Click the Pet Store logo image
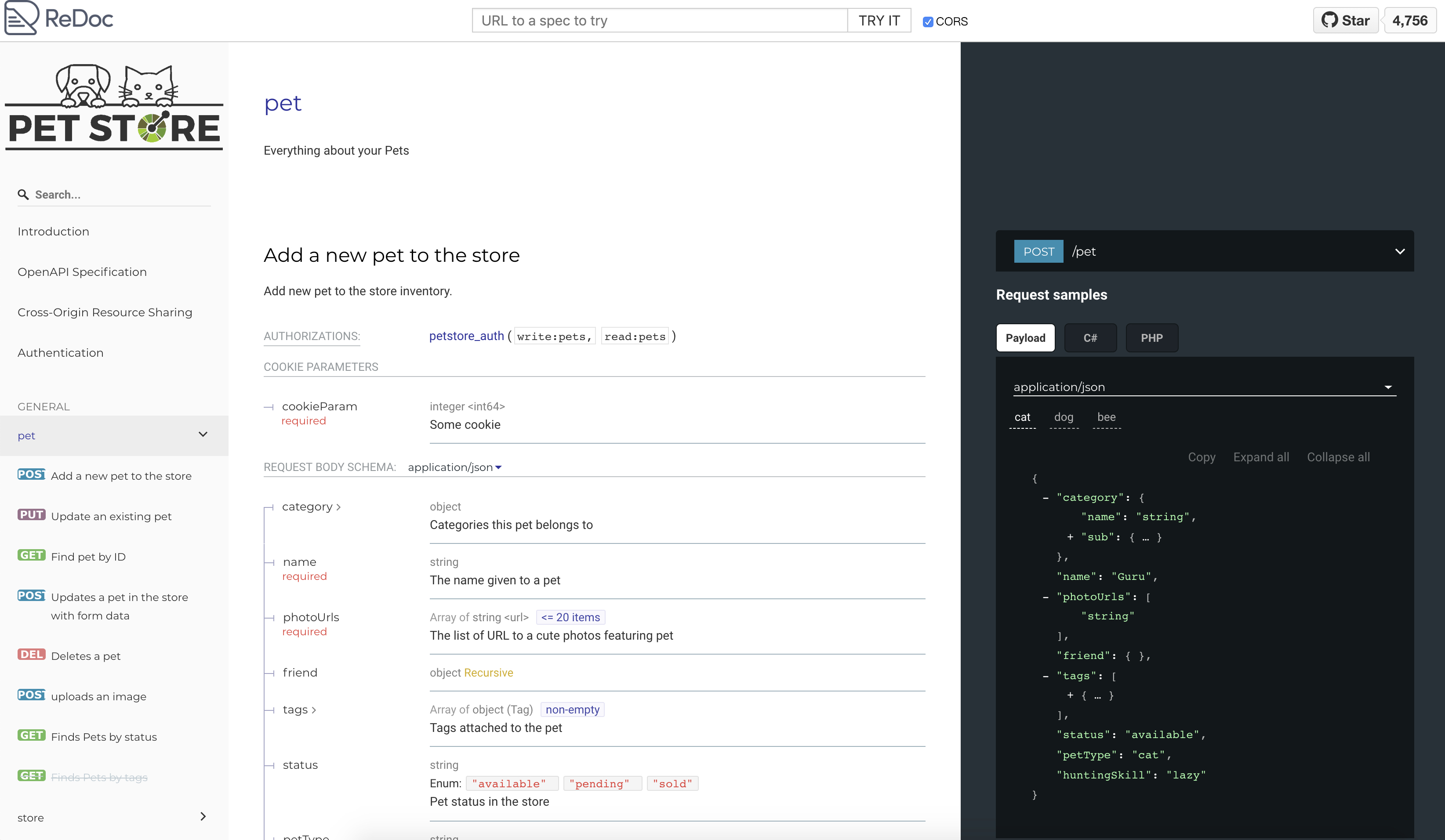 tap(114, 107)
